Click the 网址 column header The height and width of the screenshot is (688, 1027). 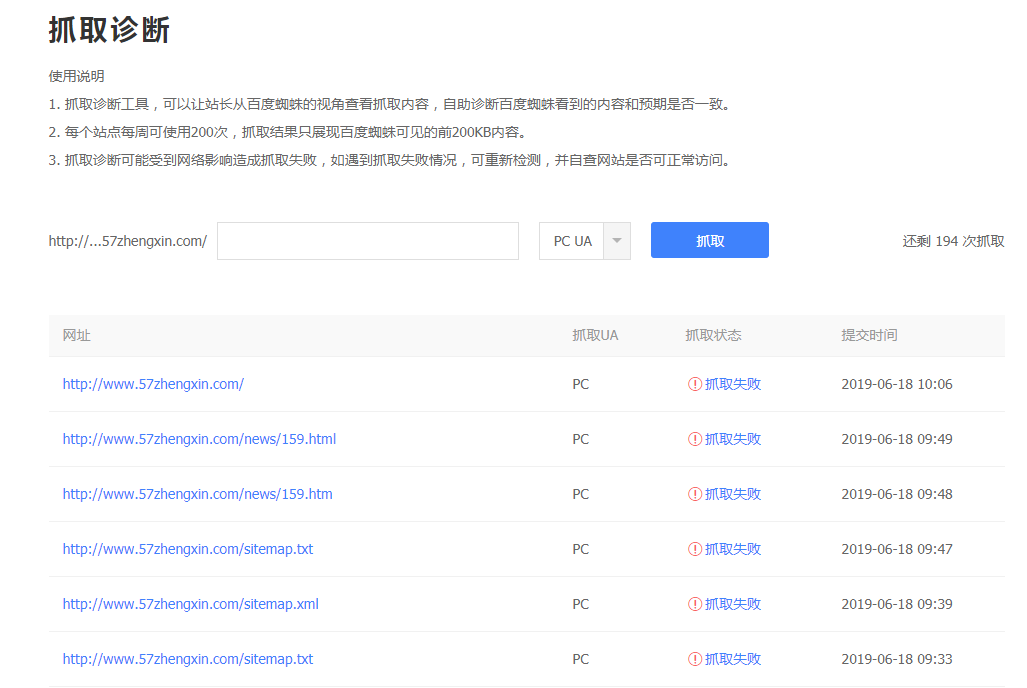coord(76,335)
